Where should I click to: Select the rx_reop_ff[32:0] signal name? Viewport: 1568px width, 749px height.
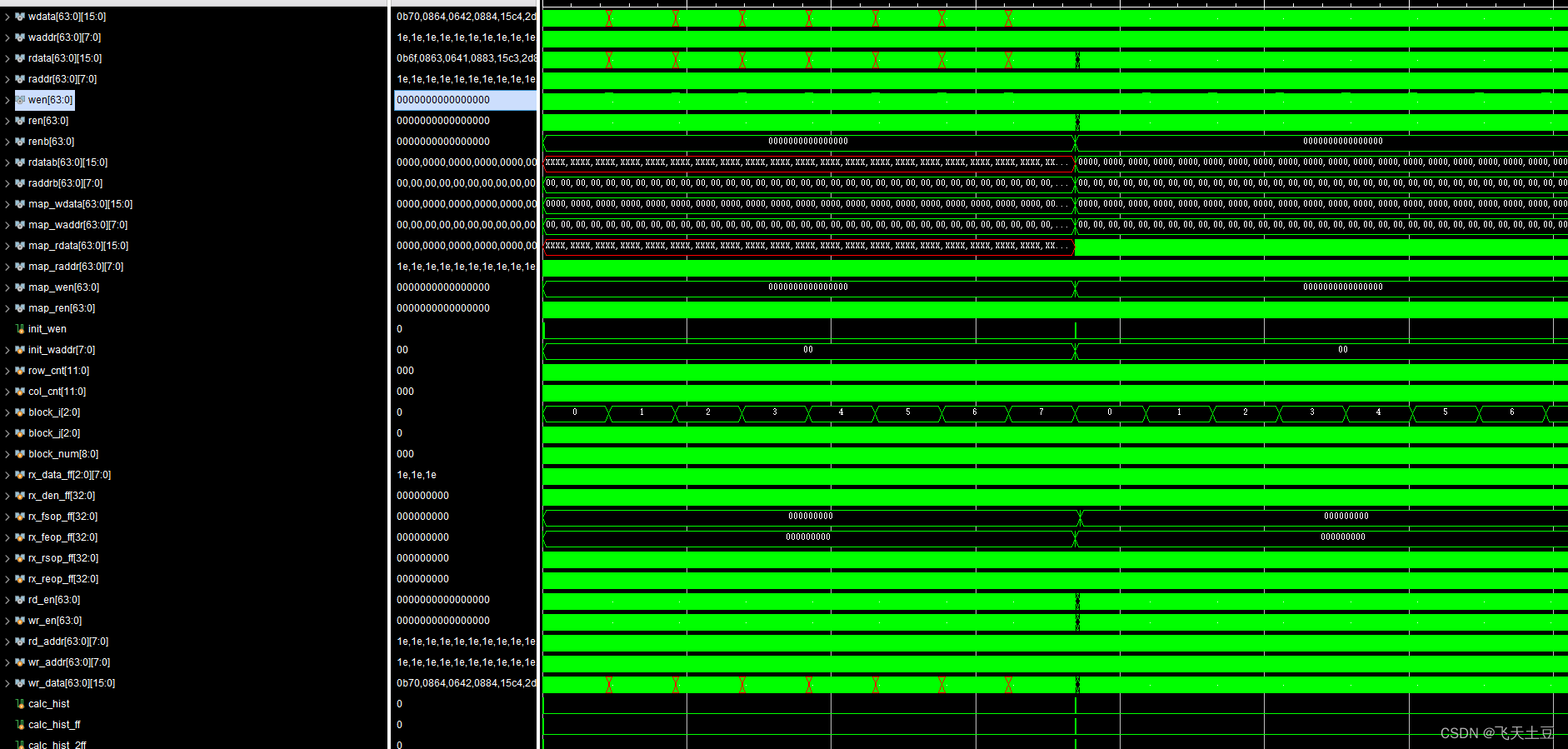pyautogui.click(x=63, y=579)
